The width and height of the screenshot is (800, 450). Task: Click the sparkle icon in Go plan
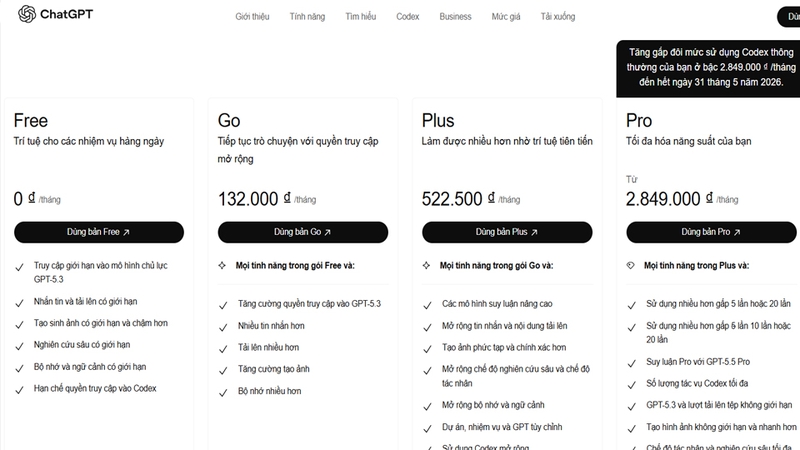click(222, 265)
